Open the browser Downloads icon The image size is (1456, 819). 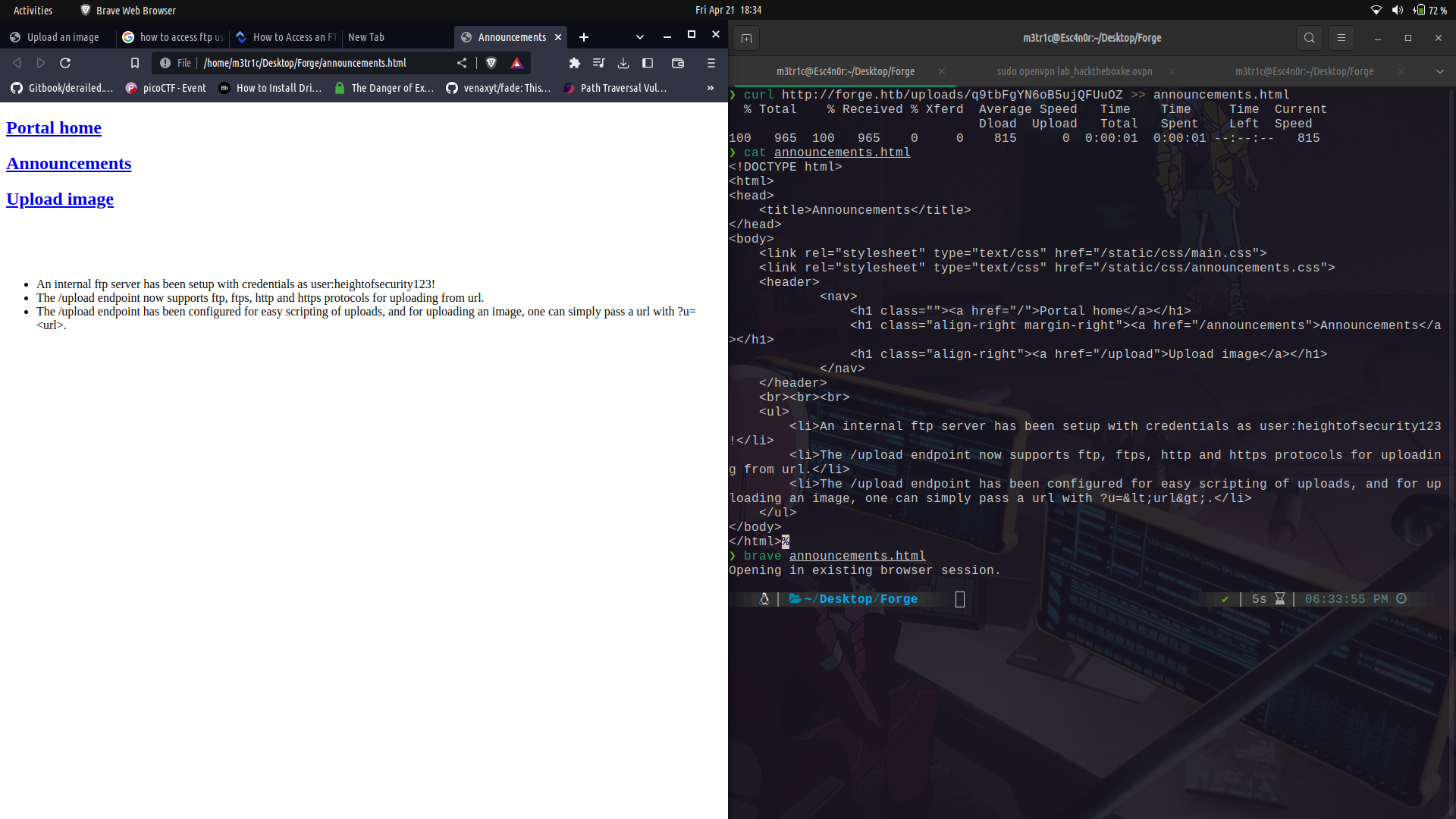coord(623,63)
